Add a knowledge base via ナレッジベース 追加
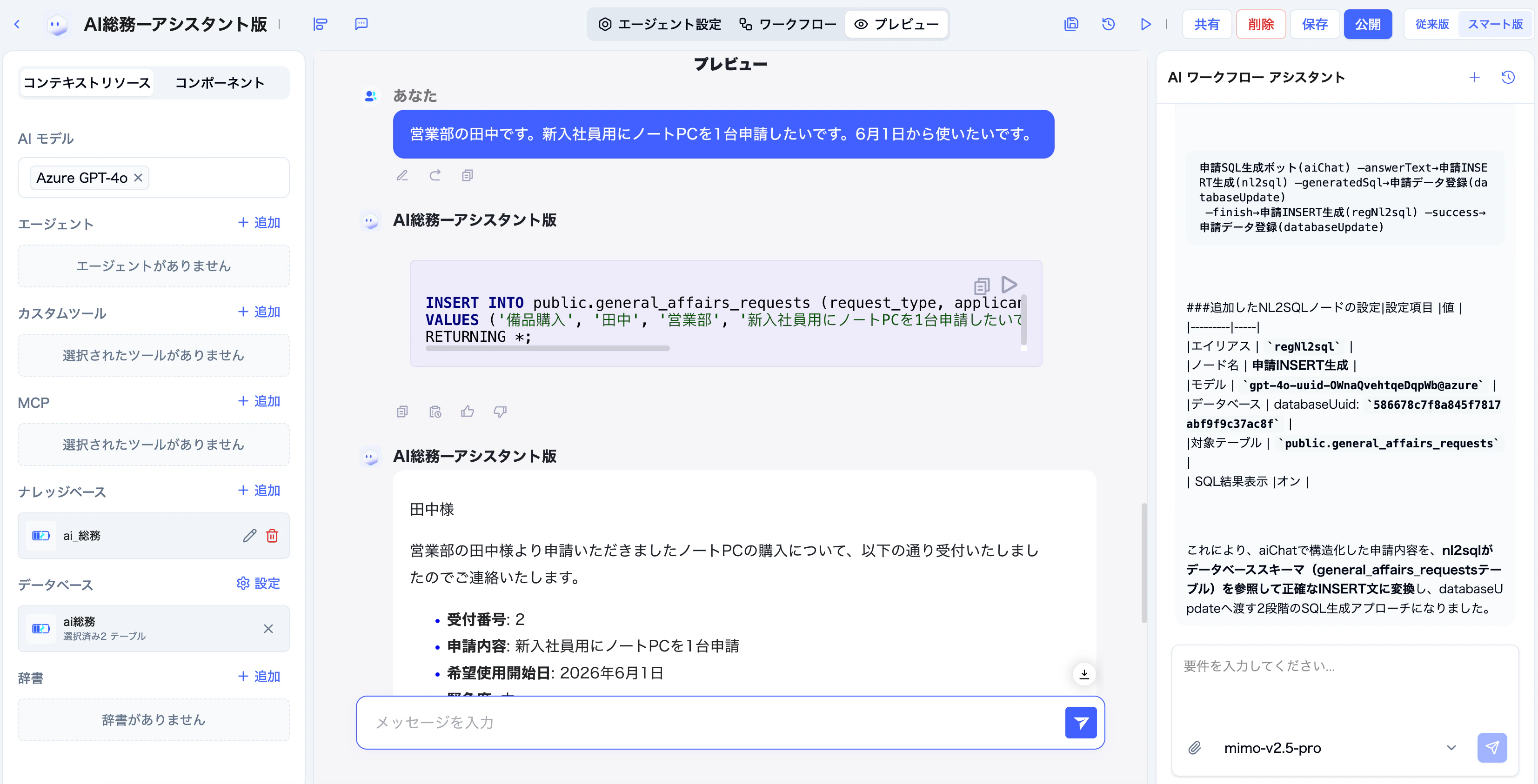 [x=259, y=491]
